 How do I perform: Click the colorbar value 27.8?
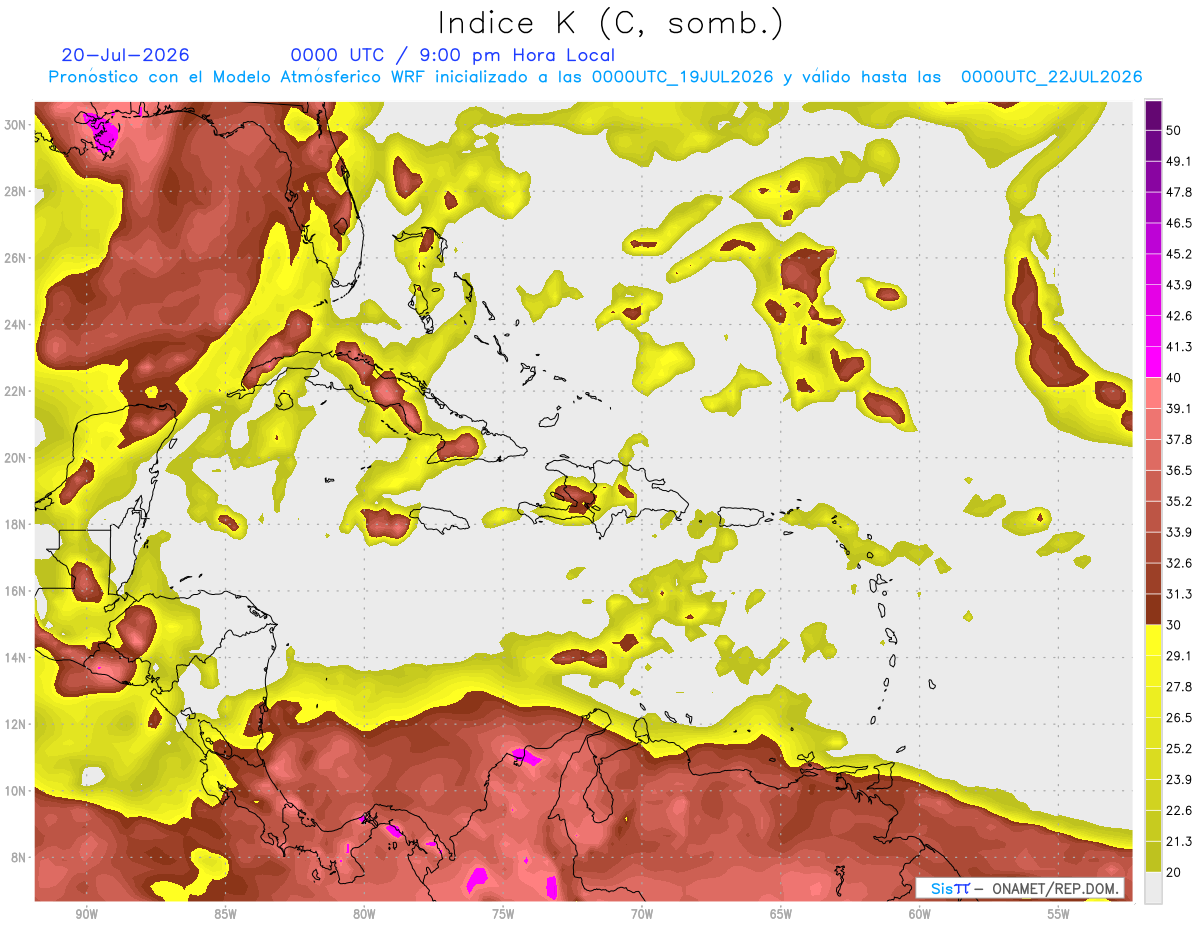coord(1180,687)
